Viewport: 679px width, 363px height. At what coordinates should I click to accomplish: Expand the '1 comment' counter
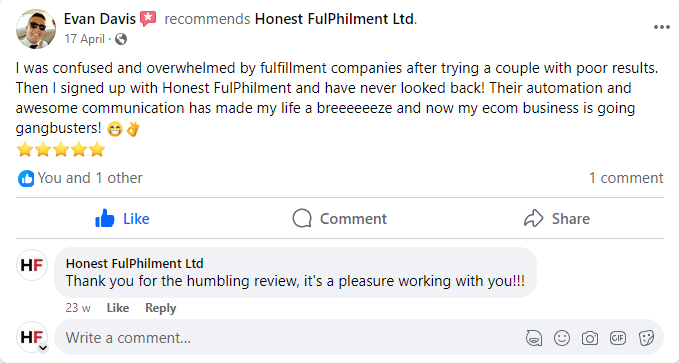[626, 178]
